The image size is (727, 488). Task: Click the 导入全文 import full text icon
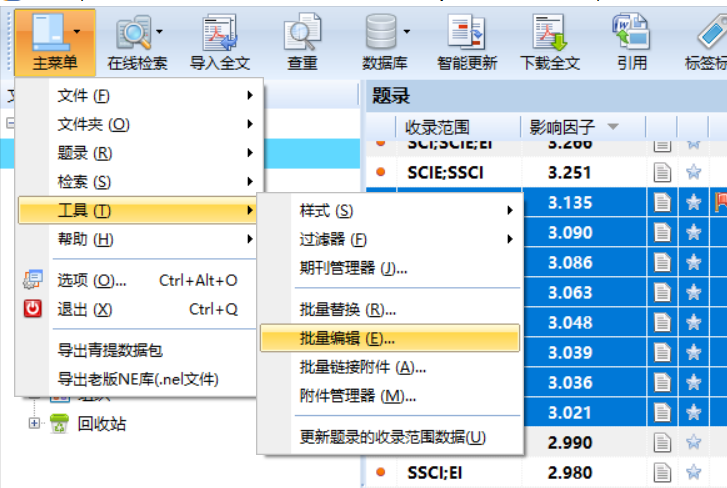[220, 32]
